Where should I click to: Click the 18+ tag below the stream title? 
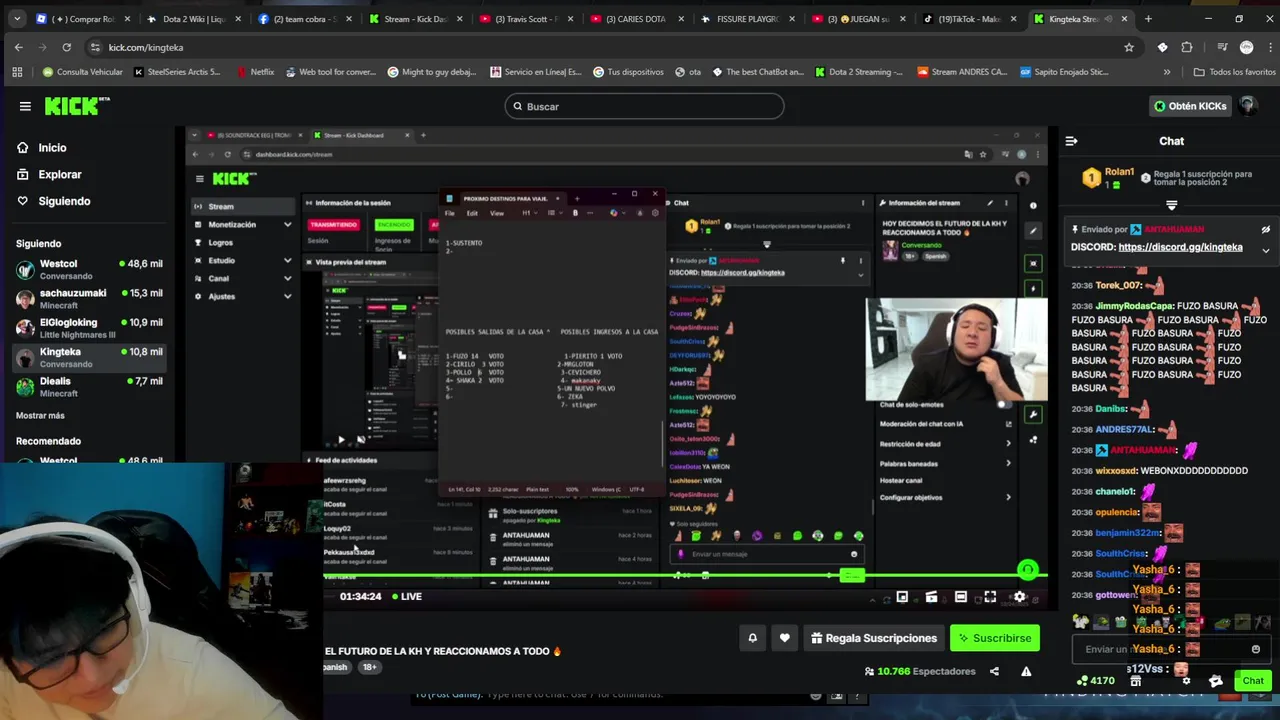(369, 667)
